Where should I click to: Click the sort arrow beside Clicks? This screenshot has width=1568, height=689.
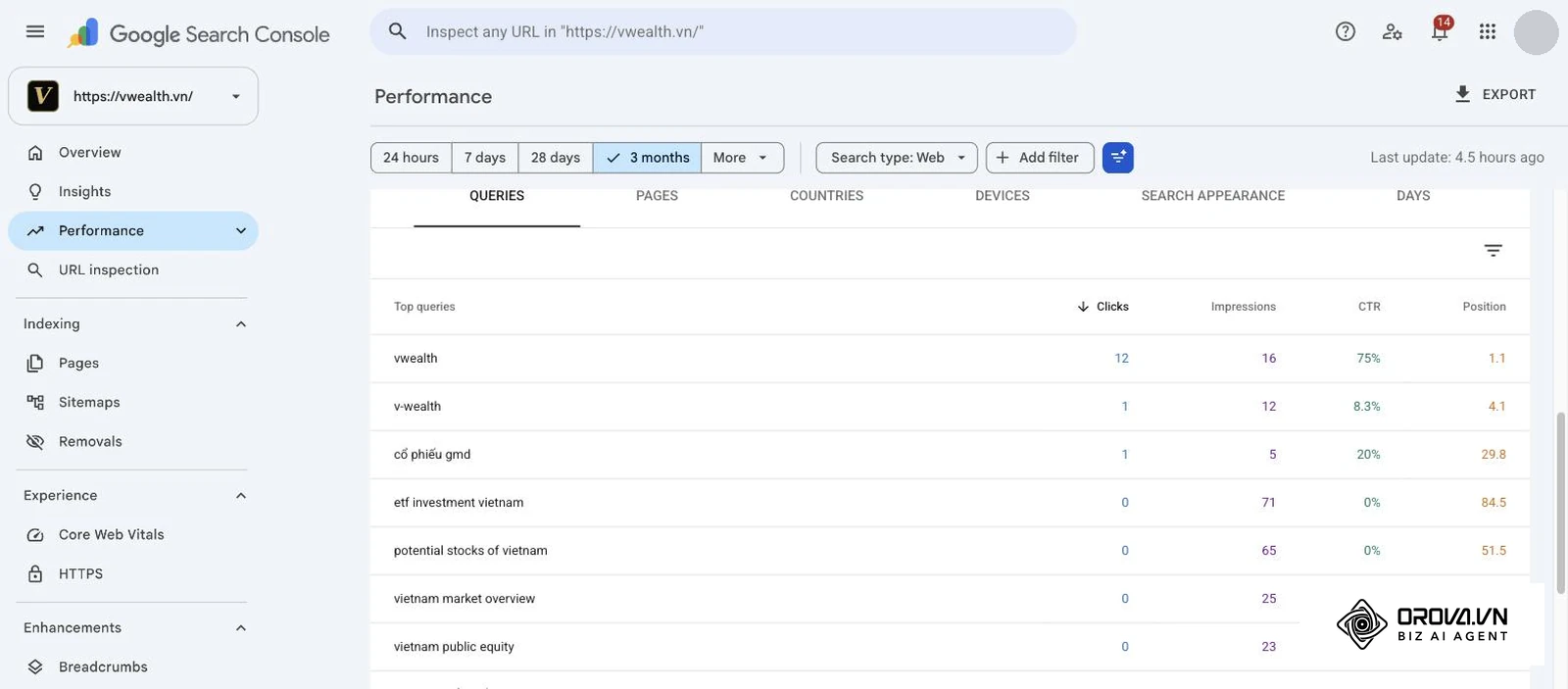(x=1083, y=307)
